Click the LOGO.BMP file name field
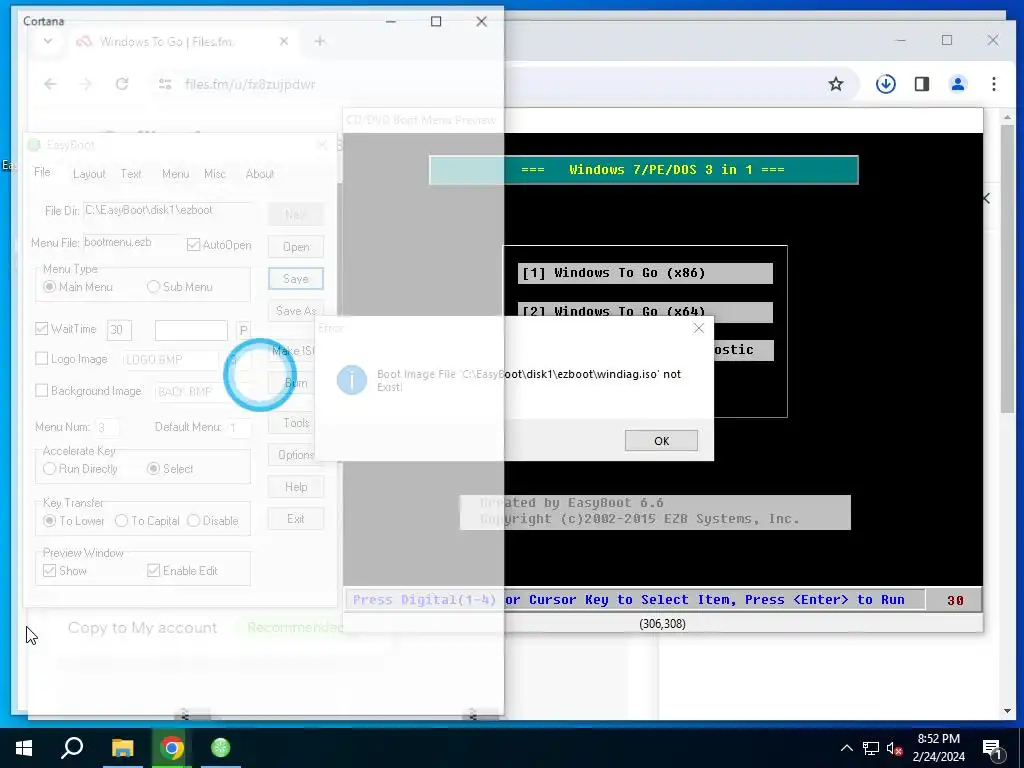The width and height of the screenshot is (1024, 768). coord(171,360)
